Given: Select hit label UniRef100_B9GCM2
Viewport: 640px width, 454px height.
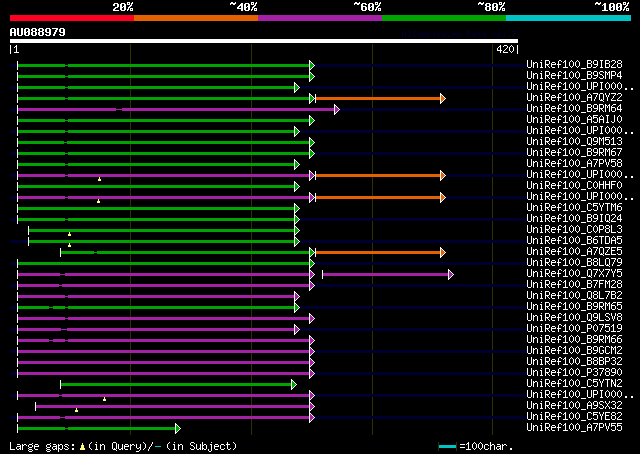Looking at the screenshot, I should [574, 351].
